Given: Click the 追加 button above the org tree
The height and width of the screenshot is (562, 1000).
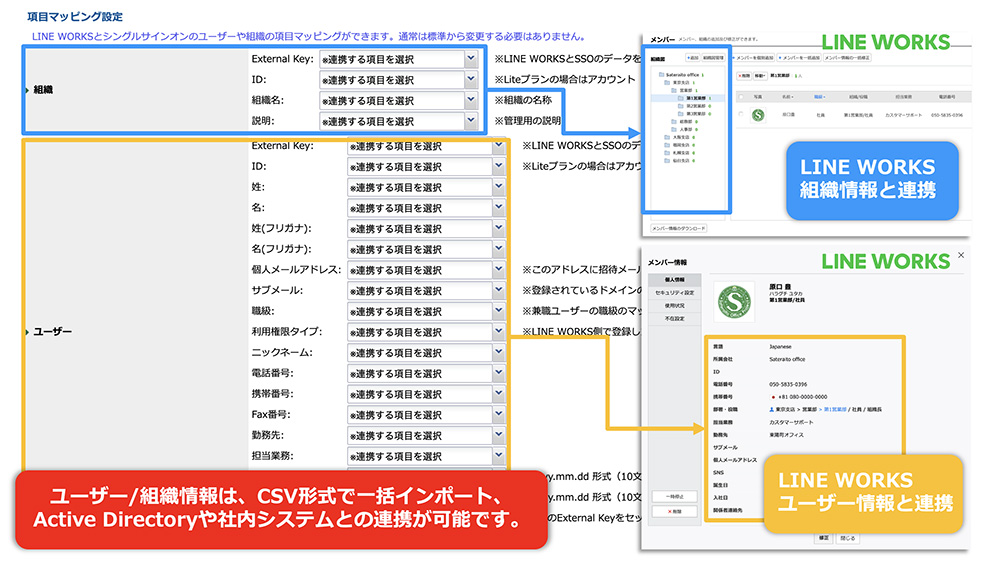Looking at the screenshot, I should pos(693,57).
